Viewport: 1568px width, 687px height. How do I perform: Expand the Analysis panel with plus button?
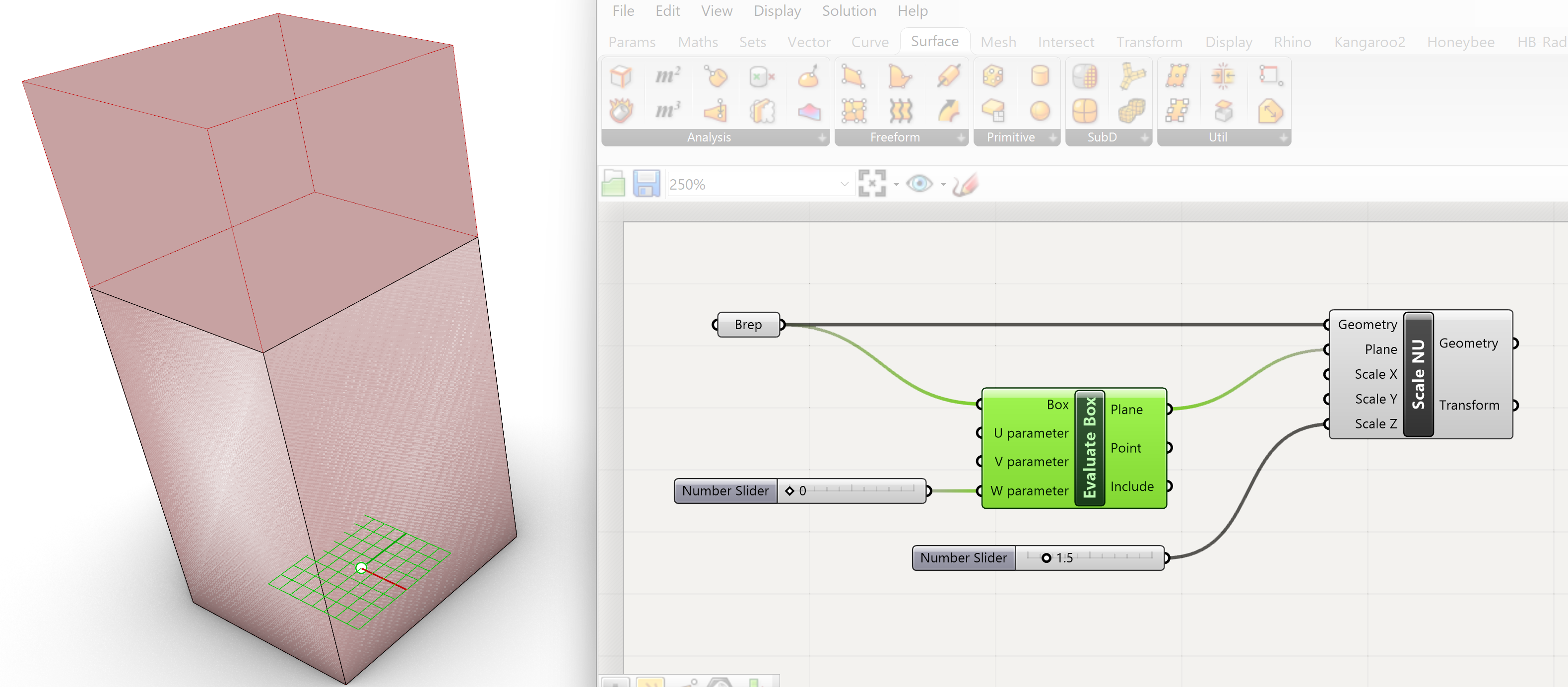point(822,137)
